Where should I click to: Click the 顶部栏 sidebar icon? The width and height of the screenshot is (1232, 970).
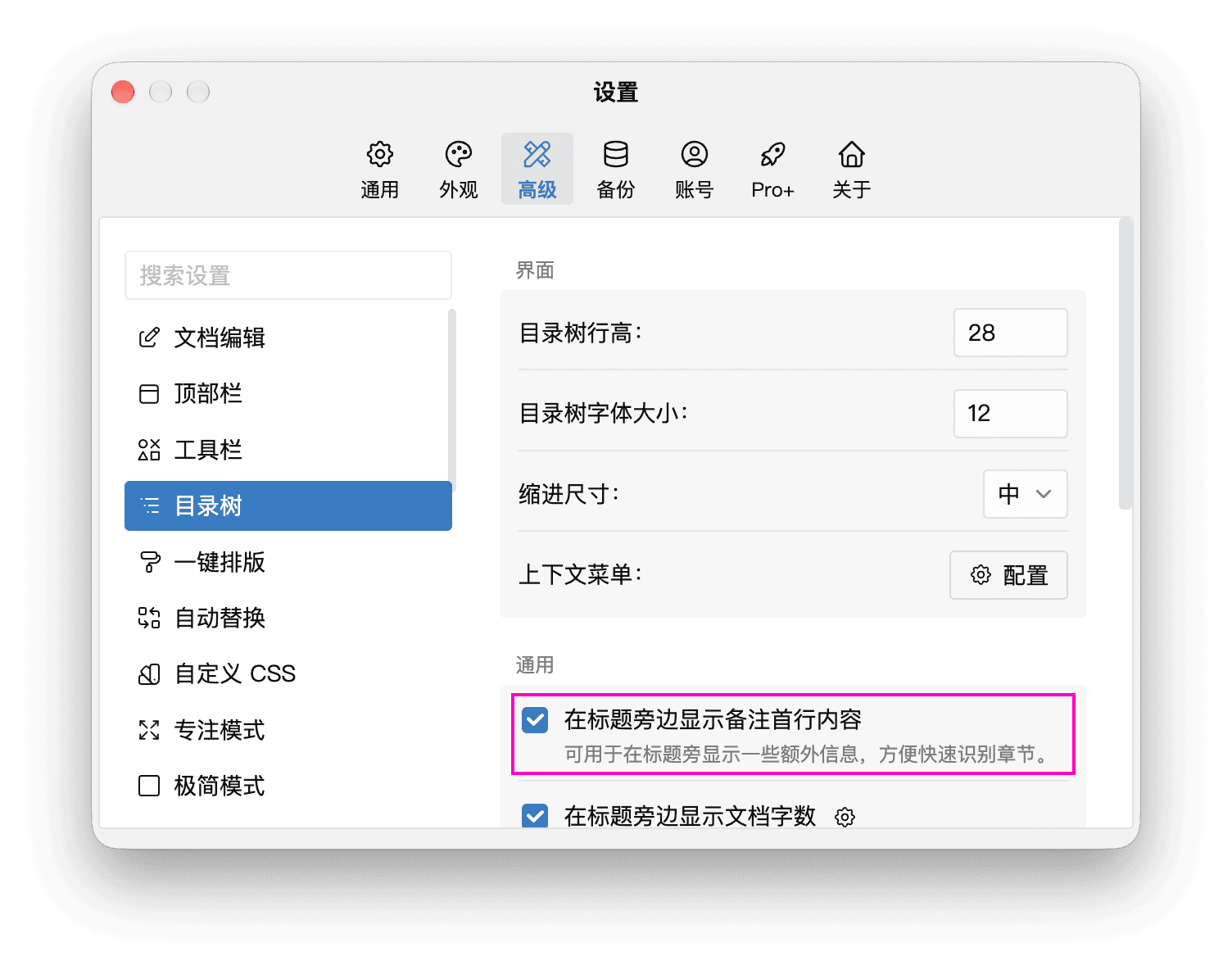(149, 394)
